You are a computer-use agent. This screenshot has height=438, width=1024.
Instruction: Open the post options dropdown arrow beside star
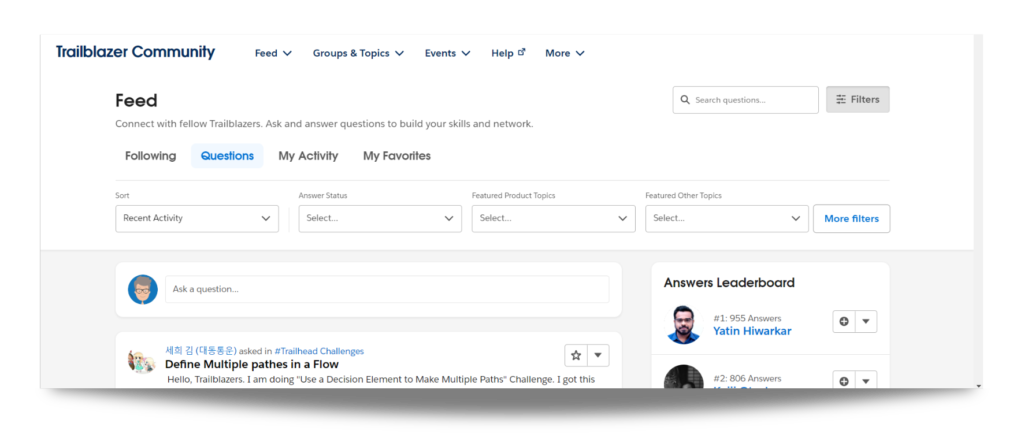[x=598, y=356]
